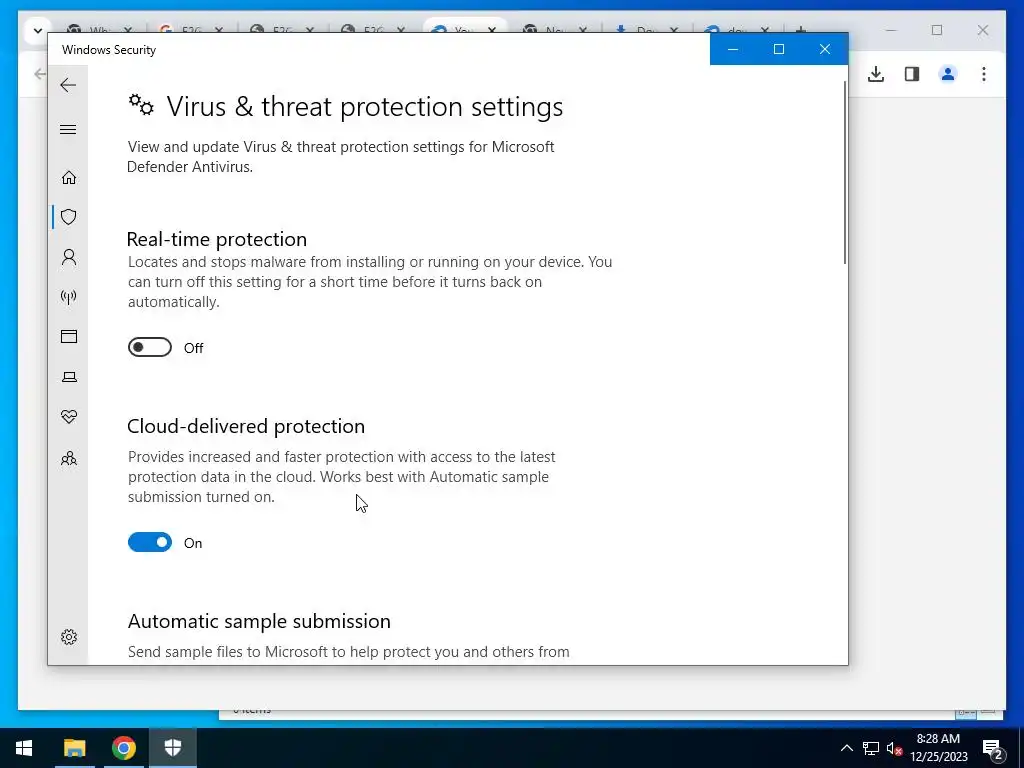Open Chrome tab search chevron

click(37, 30)
